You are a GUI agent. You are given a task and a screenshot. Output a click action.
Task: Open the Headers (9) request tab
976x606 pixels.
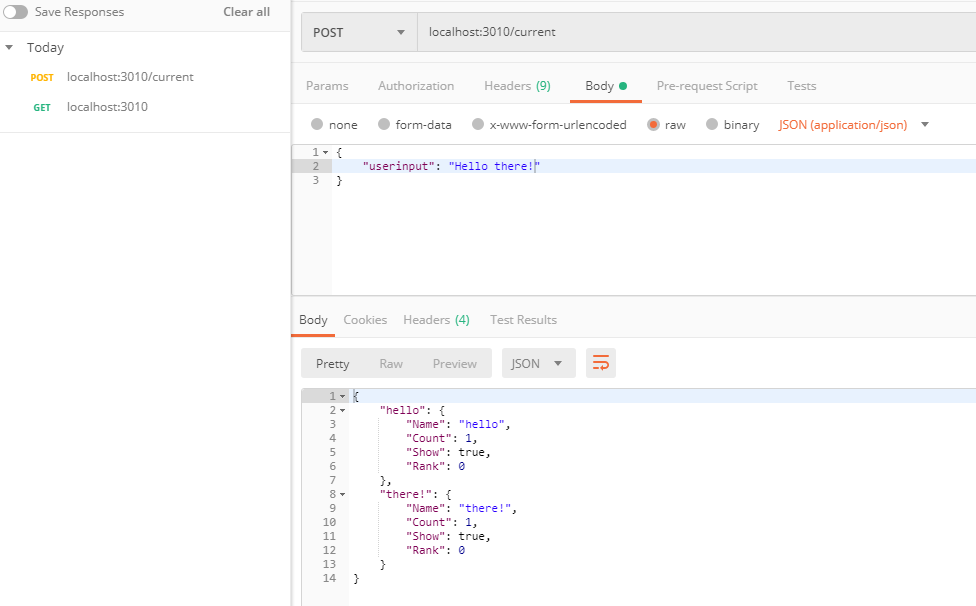[517, 86]
